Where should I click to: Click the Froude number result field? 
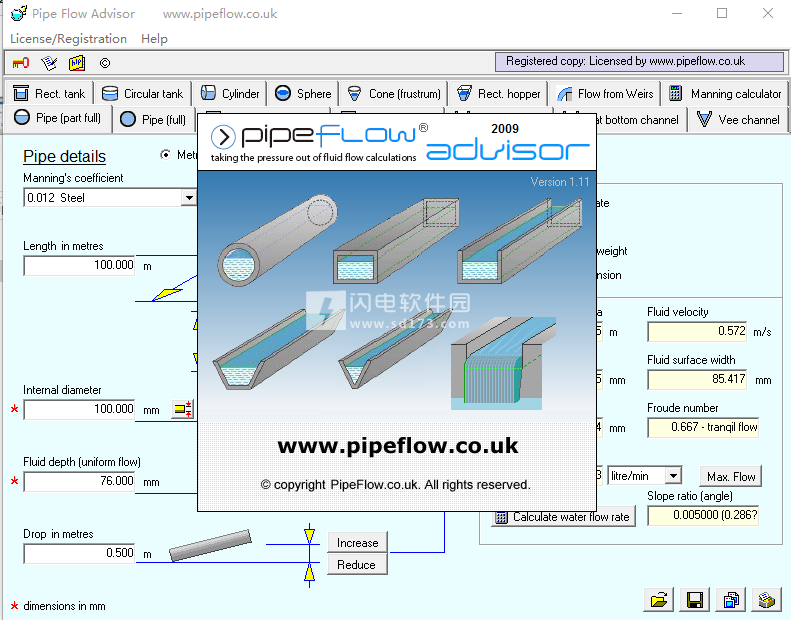(x=703, y=427)
